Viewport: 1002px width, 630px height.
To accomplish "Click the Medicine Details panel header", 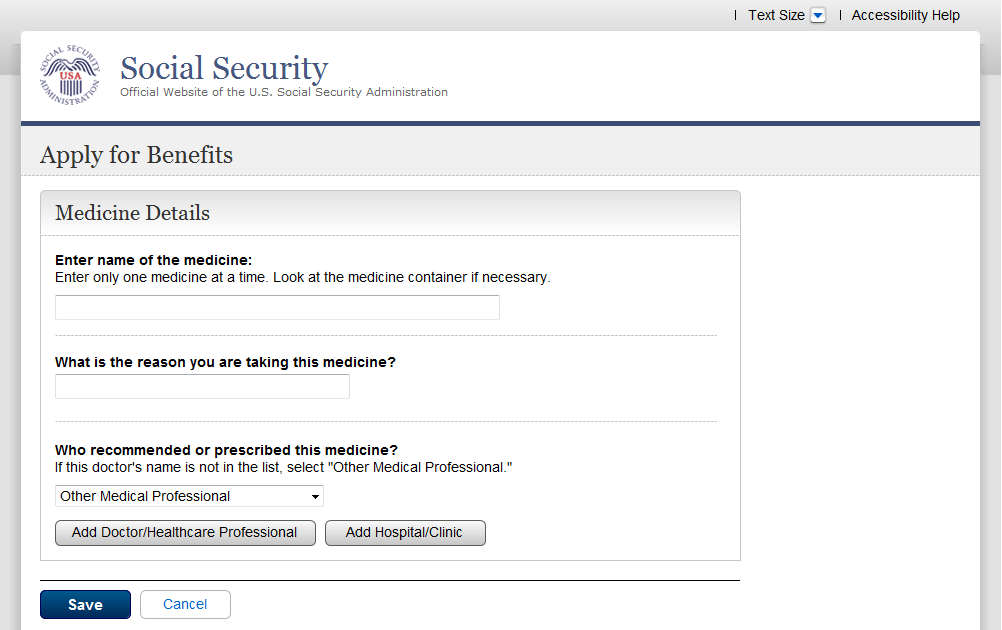I will pos(132,213).
